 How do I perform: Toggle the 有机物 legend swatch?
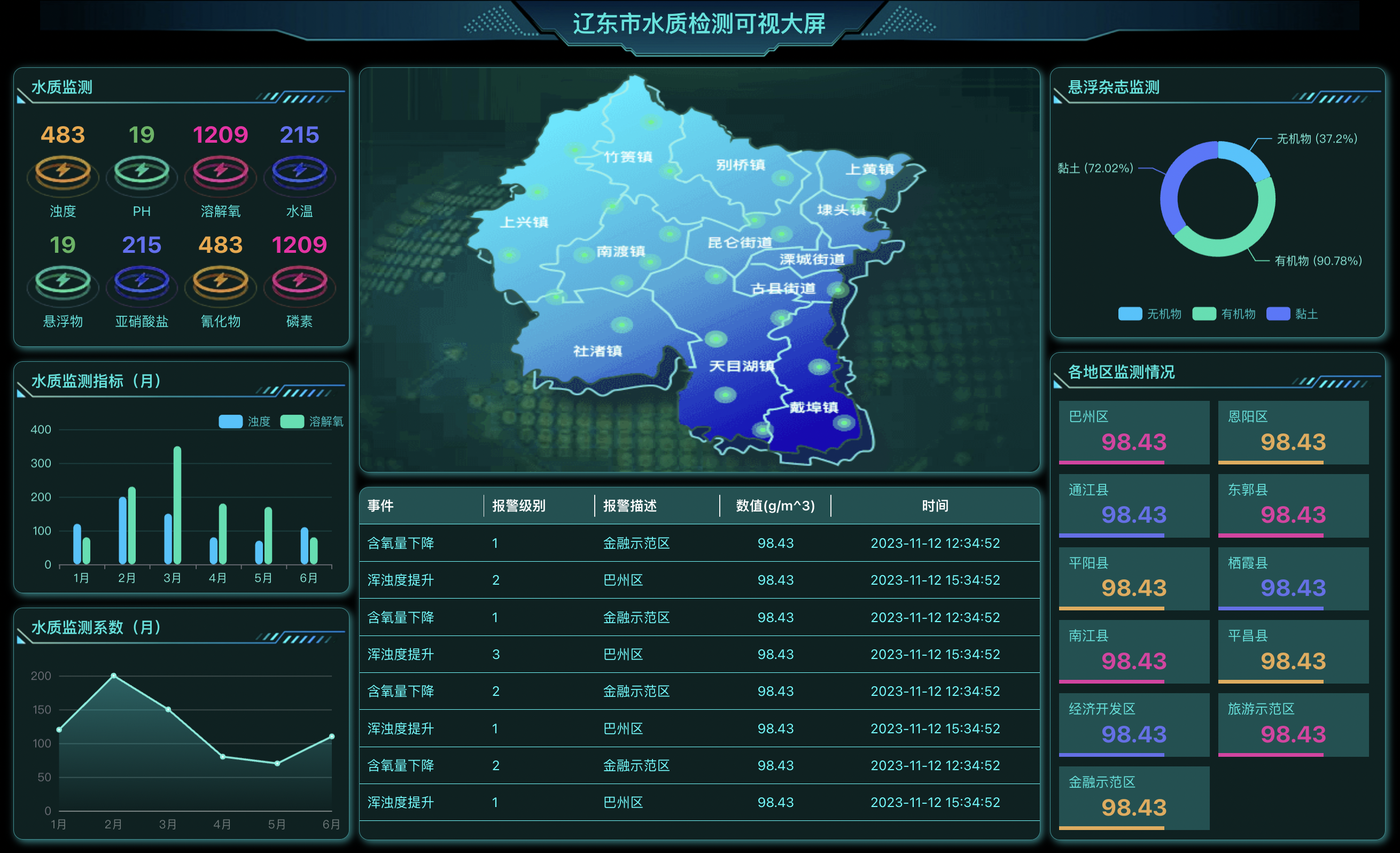tap(1203, 314)
